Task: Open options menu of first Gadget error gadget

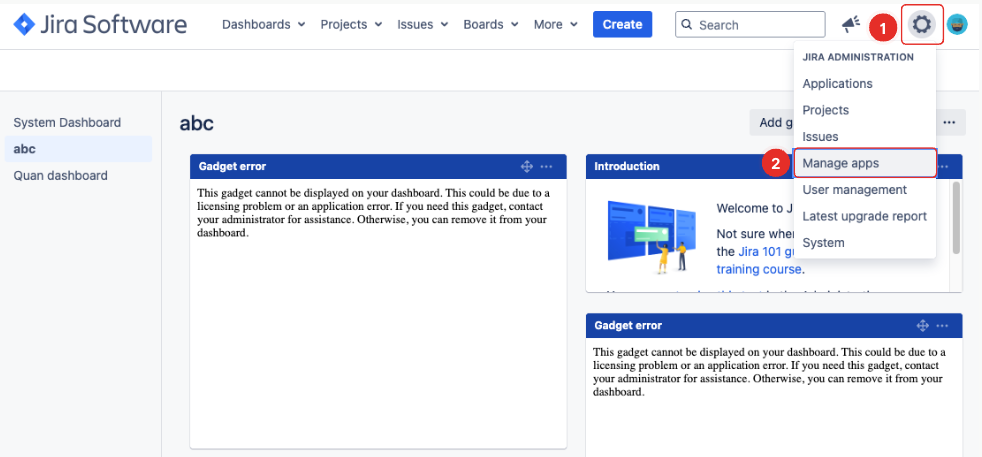Action: 546,166
